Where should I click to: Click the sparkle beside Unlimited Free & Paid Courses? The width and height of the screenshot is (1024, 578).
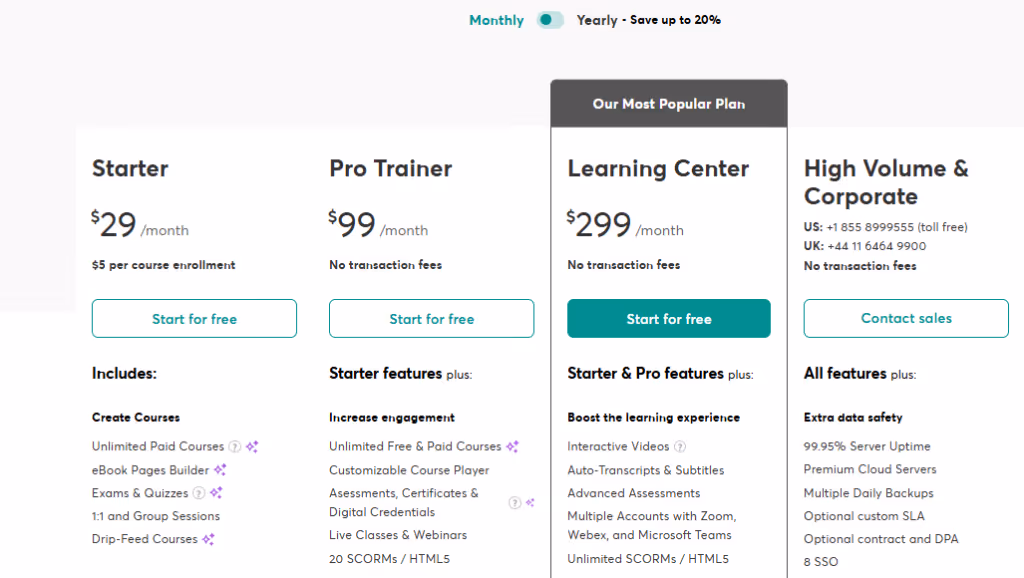511,446
